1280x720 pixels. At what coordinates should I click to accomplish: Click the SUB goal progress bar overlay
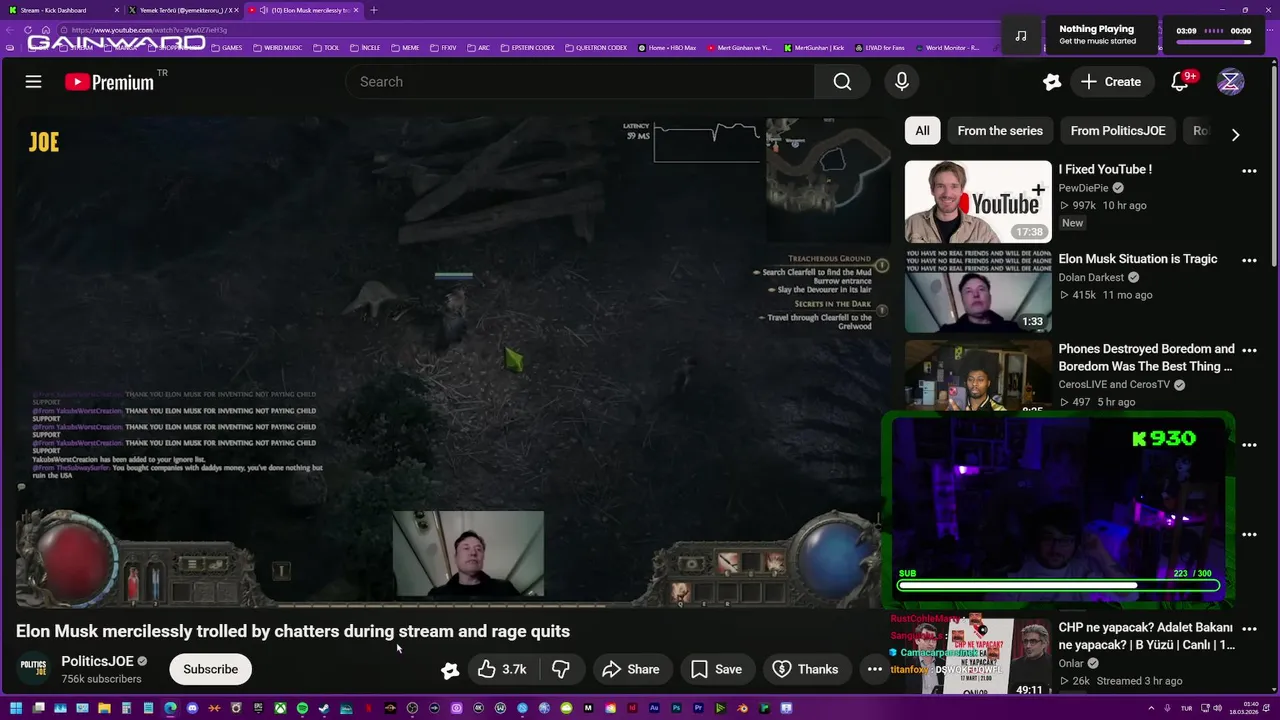(1058, 585)
